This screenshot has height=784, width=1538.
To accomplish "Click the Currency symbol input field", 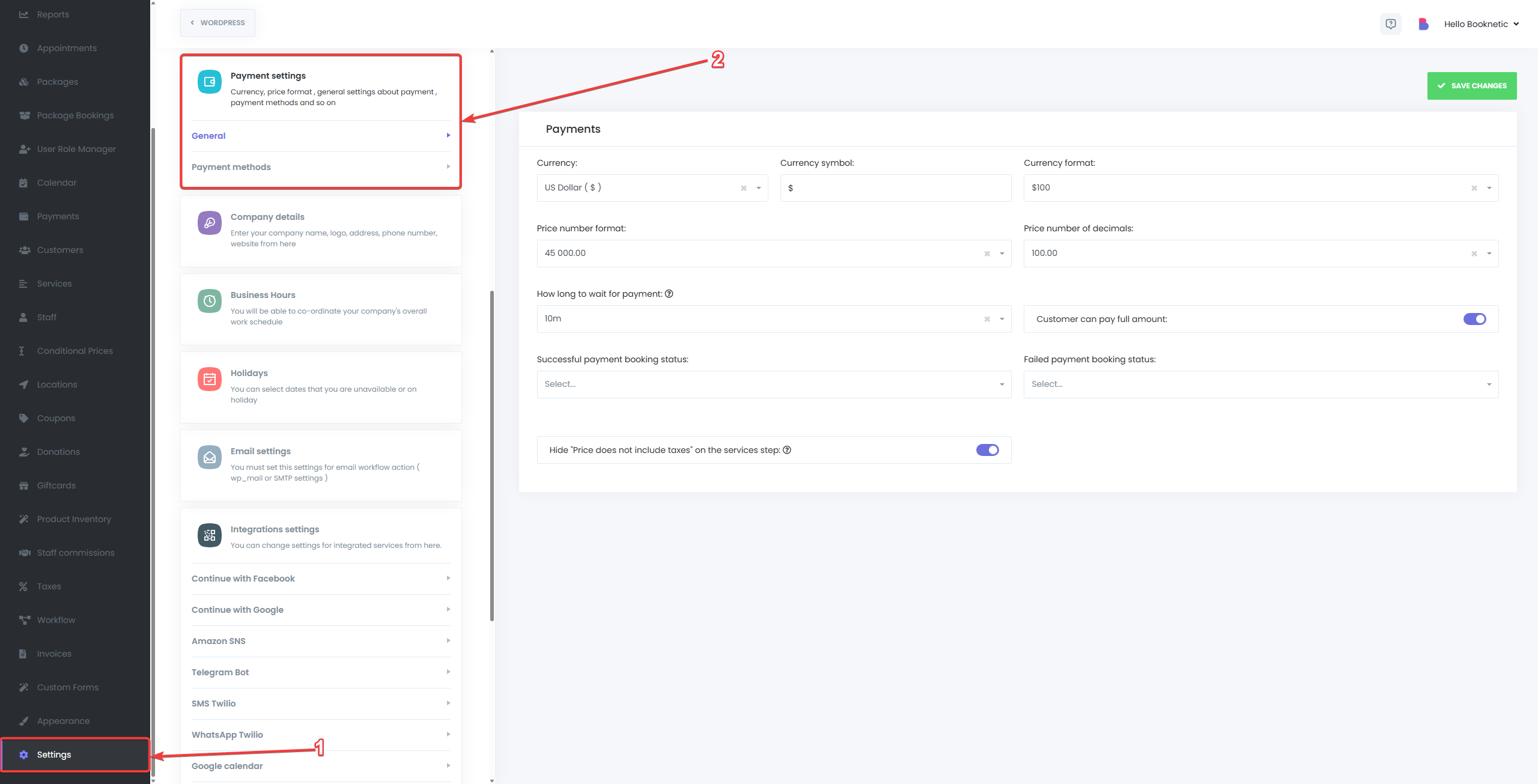I will pyautogui.click(x=895, y=188).
